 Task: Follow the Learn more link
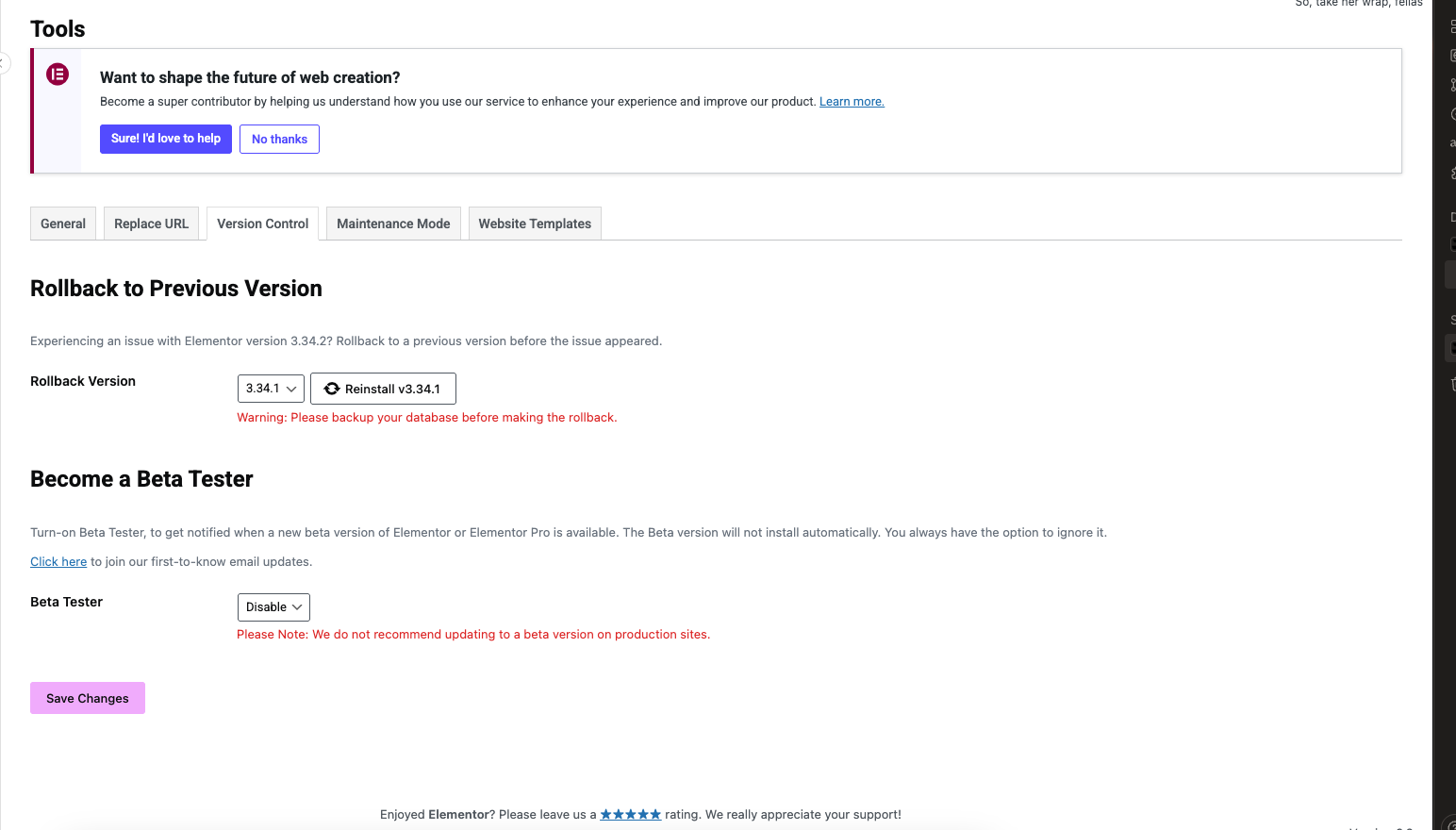[852, 102]
